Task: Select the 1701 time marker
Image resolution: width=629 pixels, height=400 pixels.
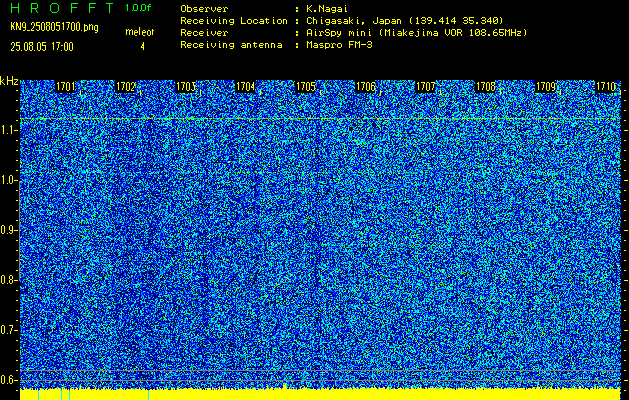Action: pos(65,87)
